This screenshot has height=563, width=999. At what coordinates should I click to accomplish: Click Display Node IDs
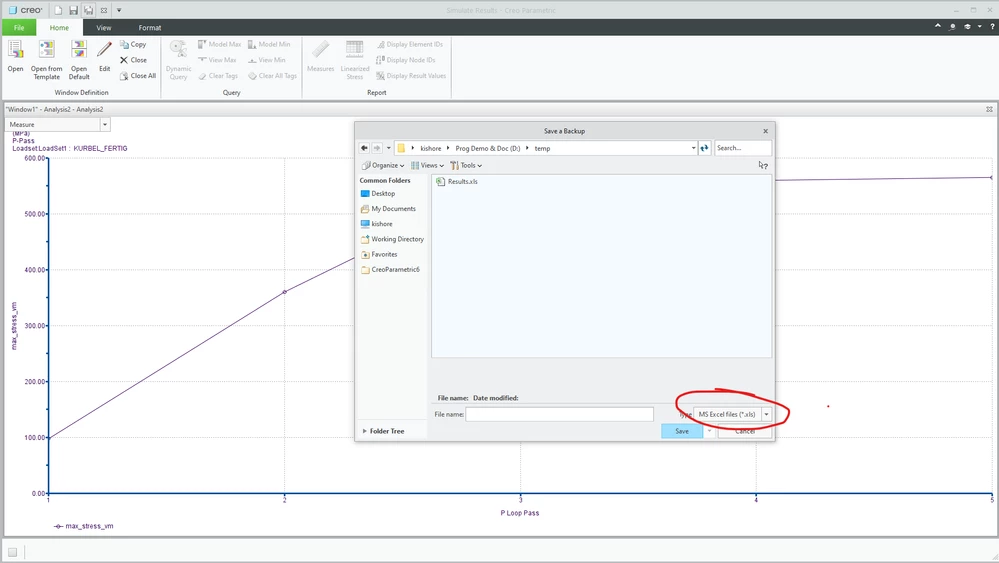point(406,60)
